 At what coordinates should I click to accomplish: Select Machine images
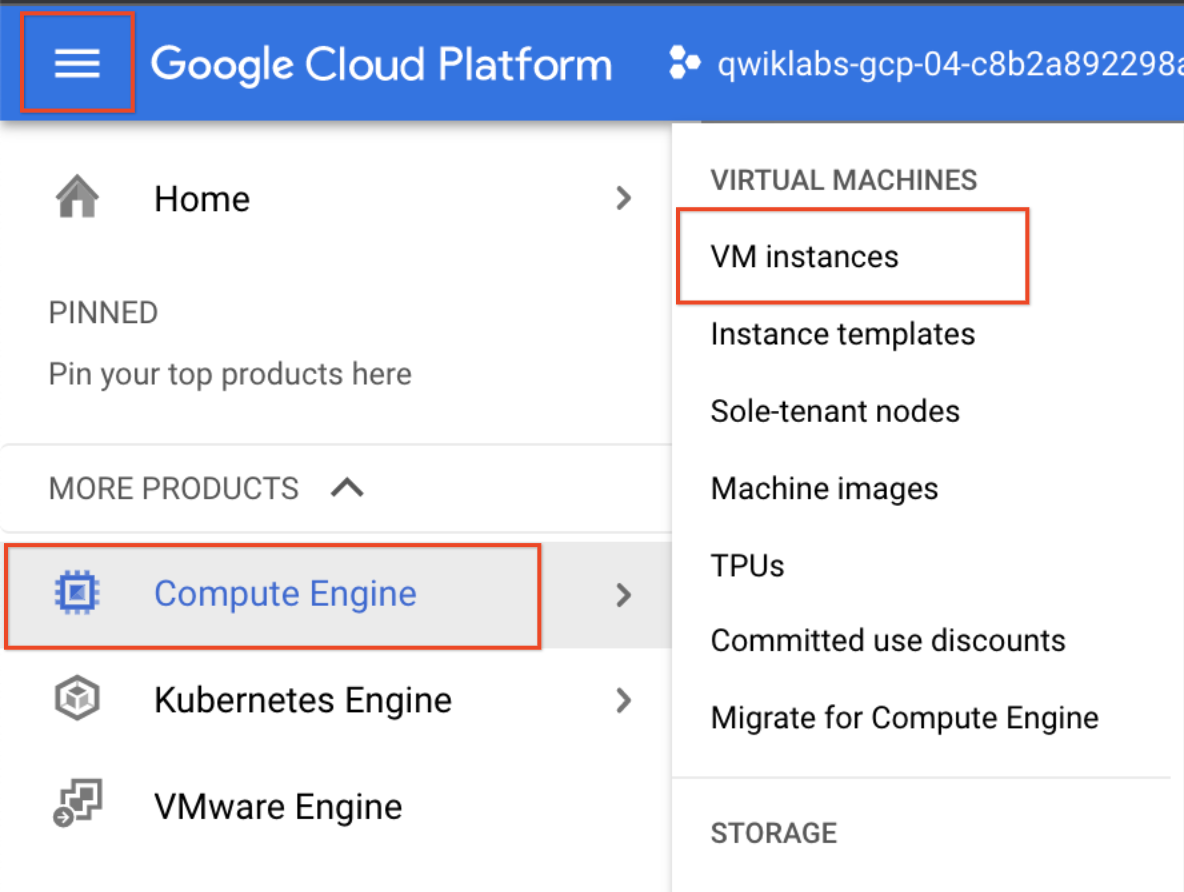coord(825,489)
